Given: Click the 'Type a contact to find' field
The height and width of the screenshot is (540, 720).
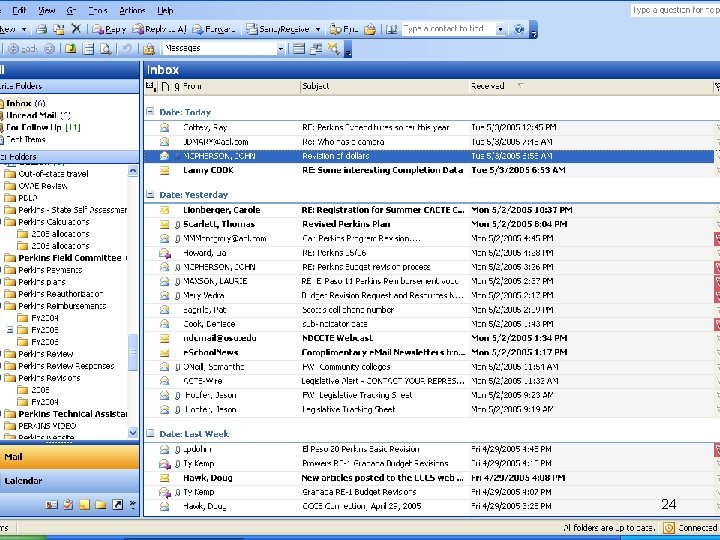Looking at the screenshot, I should pos(448,29).
